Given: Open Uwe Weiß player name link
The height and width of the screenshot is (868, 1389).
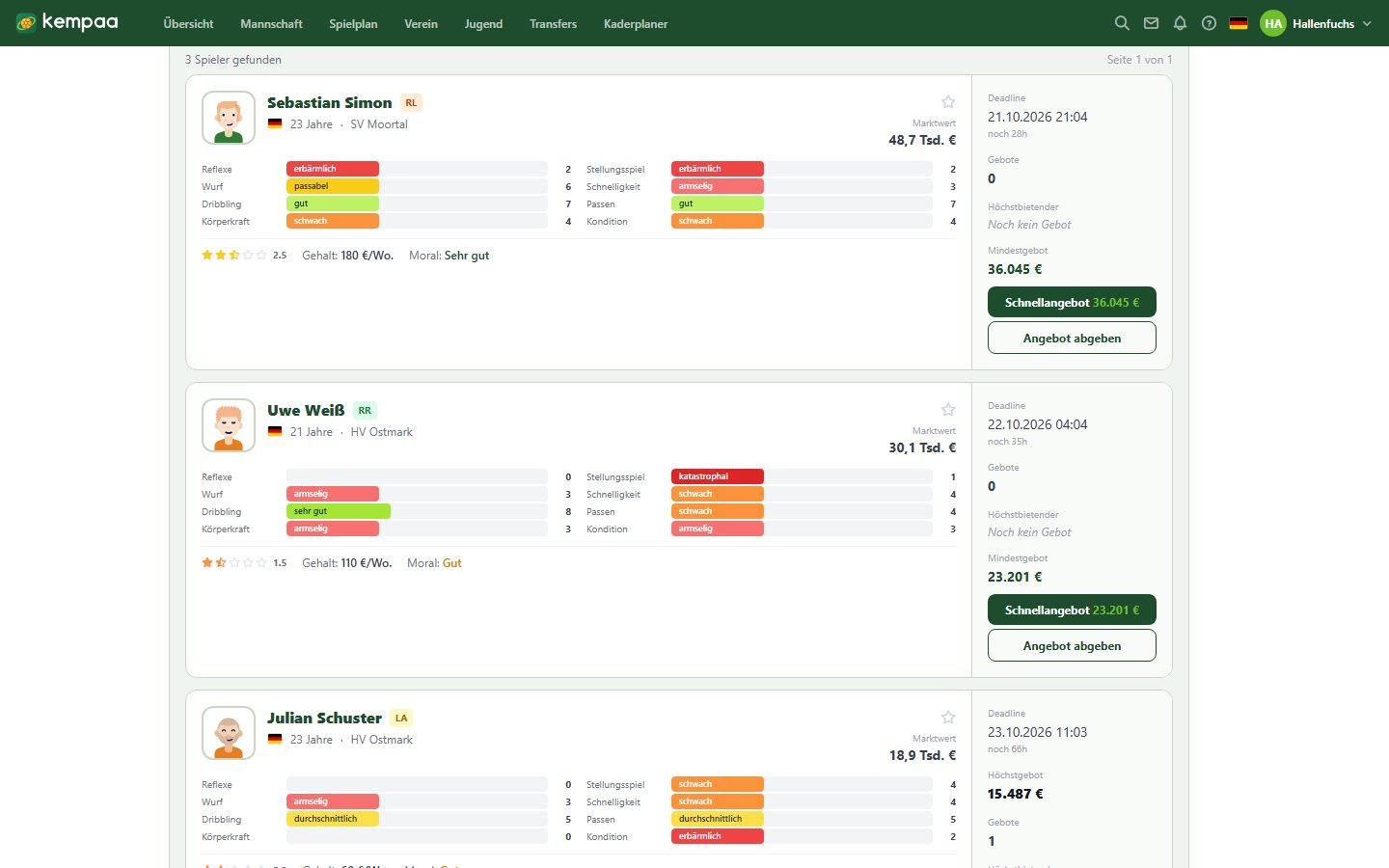Looking at the screenshot, I should 306,410.
